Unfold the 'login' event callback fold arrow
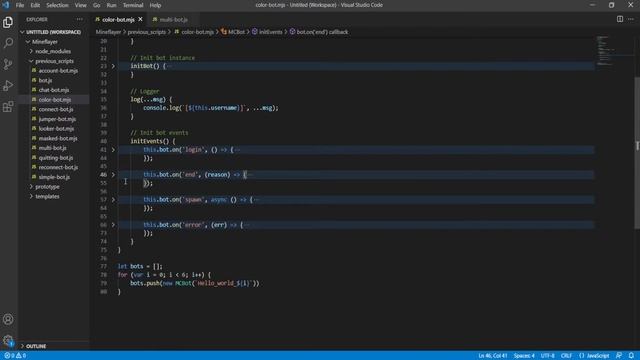The height and width of the screenshot is (360, 640). [113, 150]
